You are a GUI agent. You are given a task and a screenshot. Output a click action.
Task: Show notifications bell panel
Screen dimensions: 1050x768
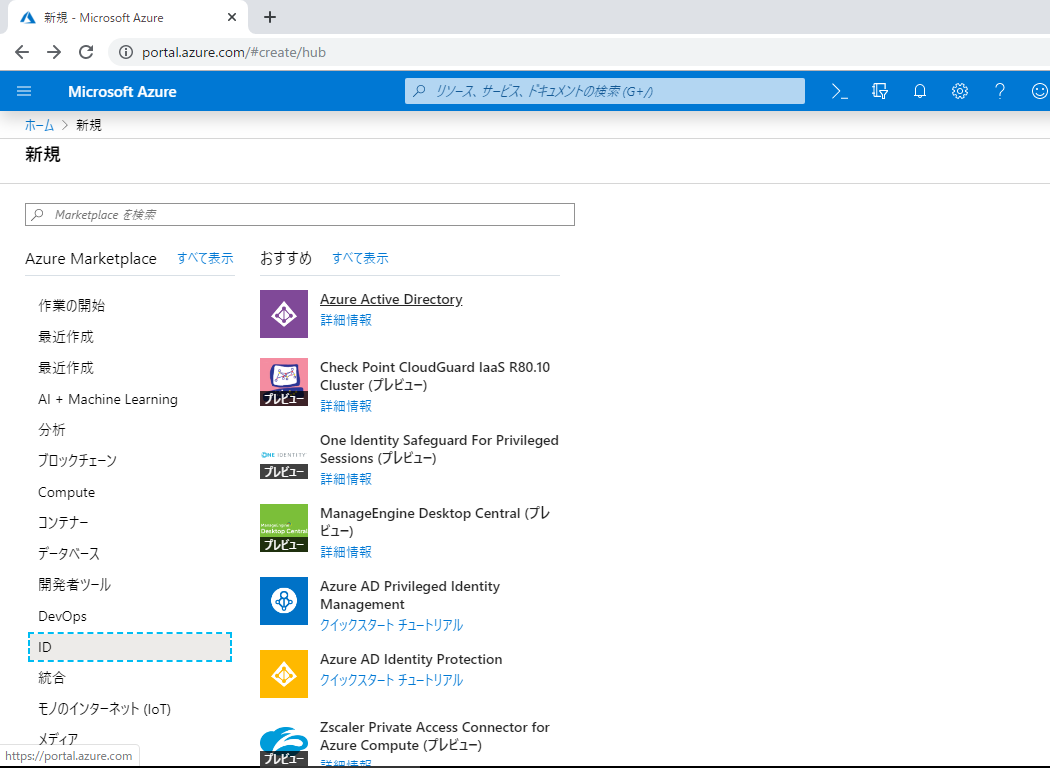point(920,91)
